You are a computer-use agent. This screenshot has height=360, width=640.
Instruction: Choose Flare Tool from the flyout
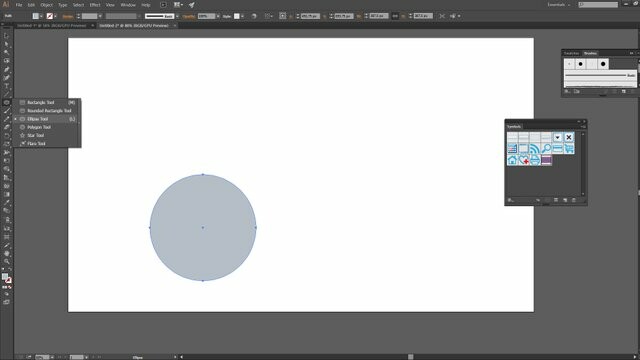pos(47,143)
